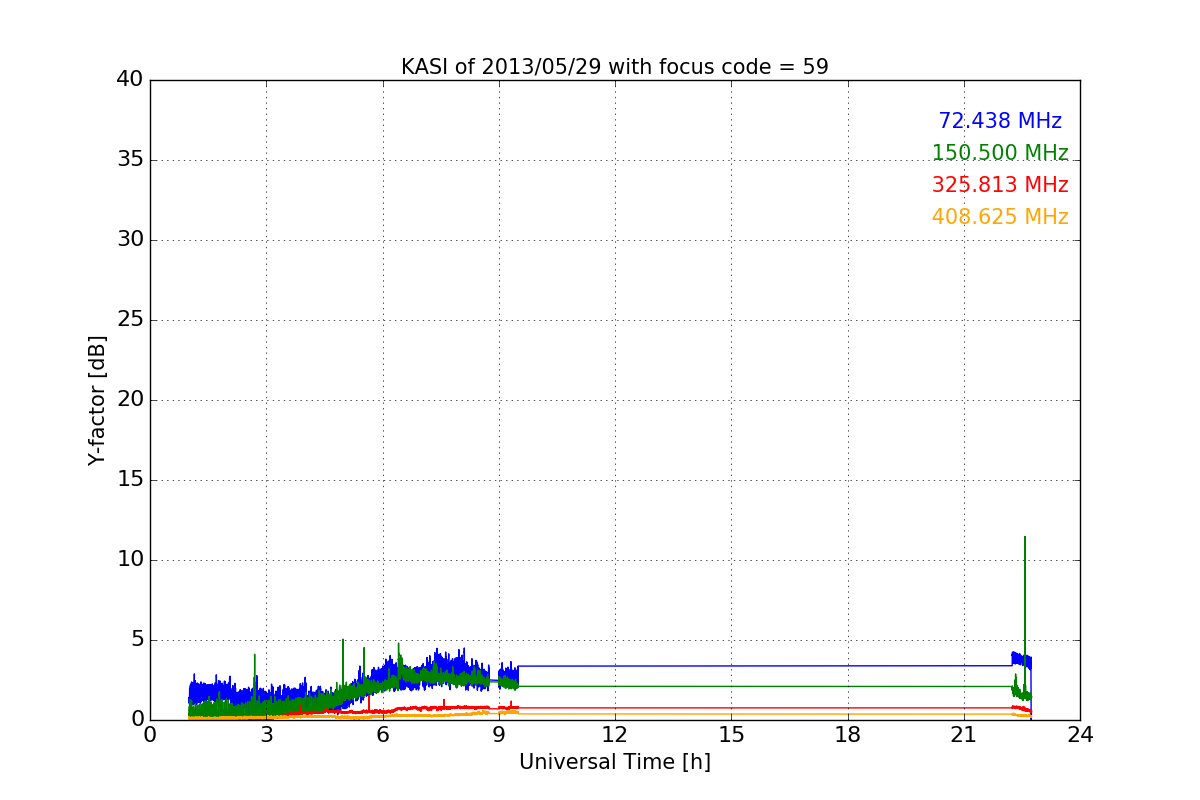Click the x-axis tick label 3
Image resolution: width=1200 pixels, height=800 pixels.
point(266,735)
